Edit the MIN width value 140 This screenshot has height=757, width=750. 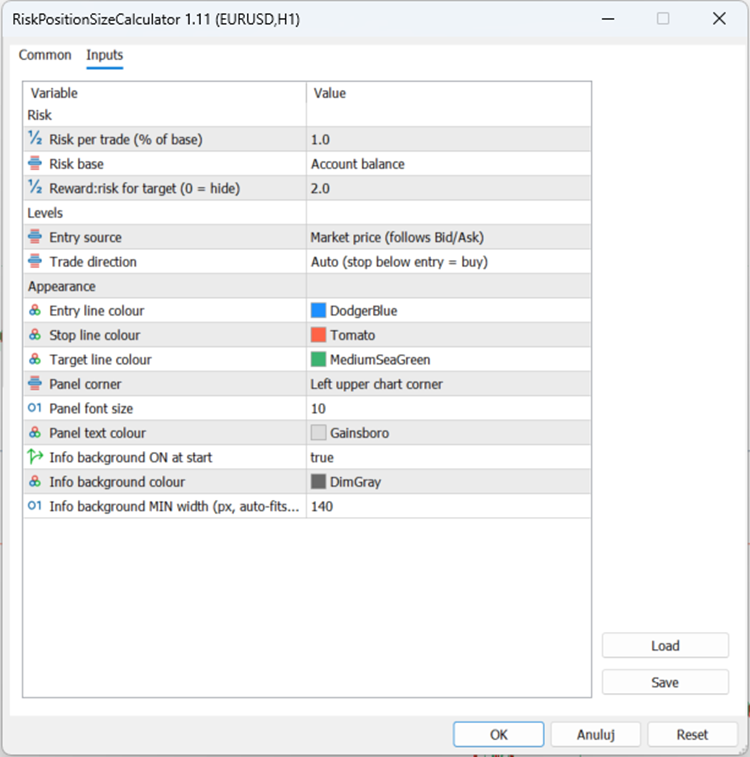448,506
